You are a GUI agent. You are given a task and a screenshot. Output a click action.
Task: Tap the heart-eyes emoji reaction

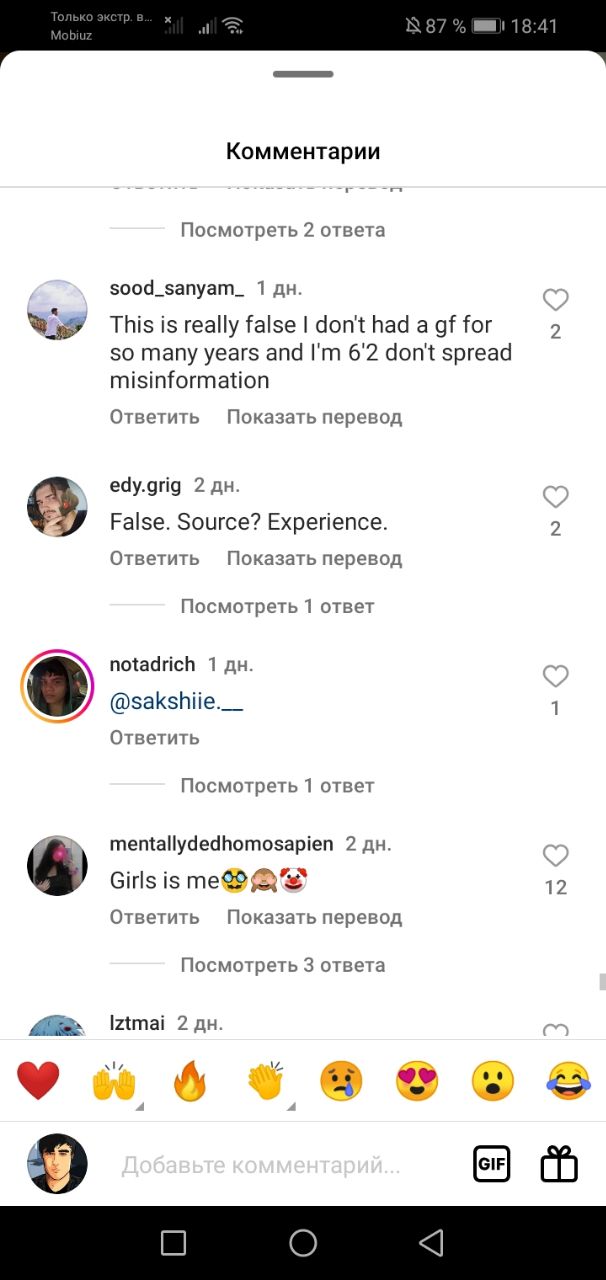[417, 1081]
